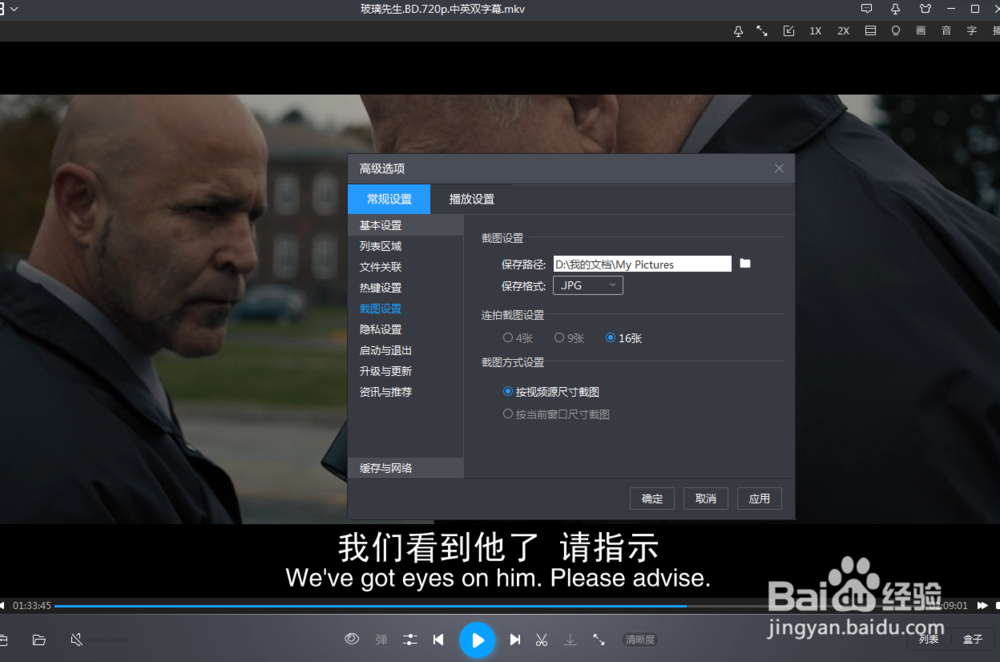Browse save path folder icon
Viewport: 1000px width, 662px height.
tap(745, 263)
